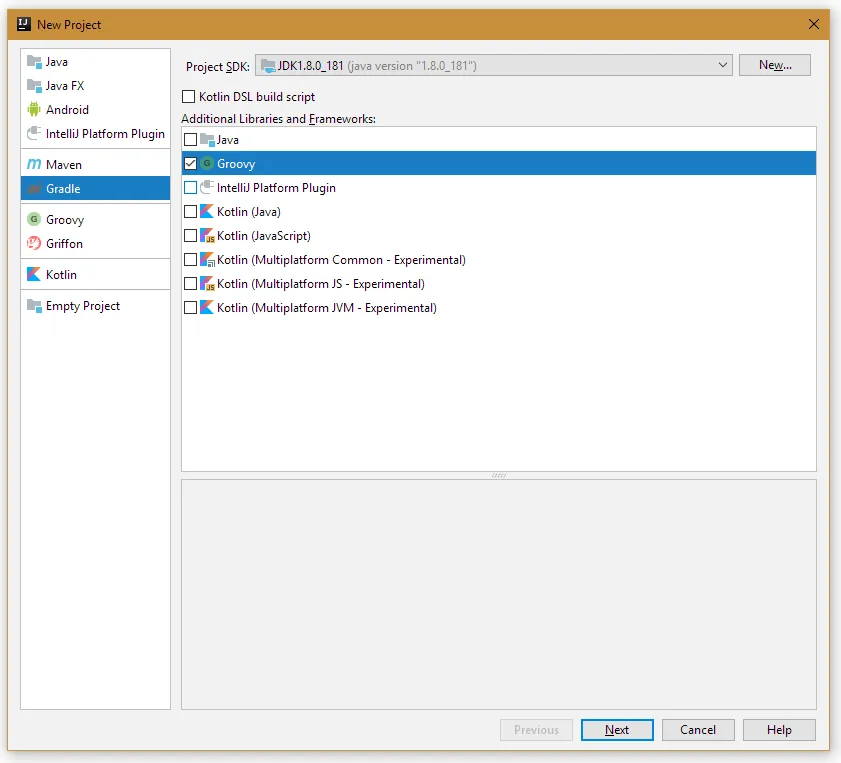Viewport: 841px width, 763px height.
Task: Click the framework description panel
Action: coord(499,595)
